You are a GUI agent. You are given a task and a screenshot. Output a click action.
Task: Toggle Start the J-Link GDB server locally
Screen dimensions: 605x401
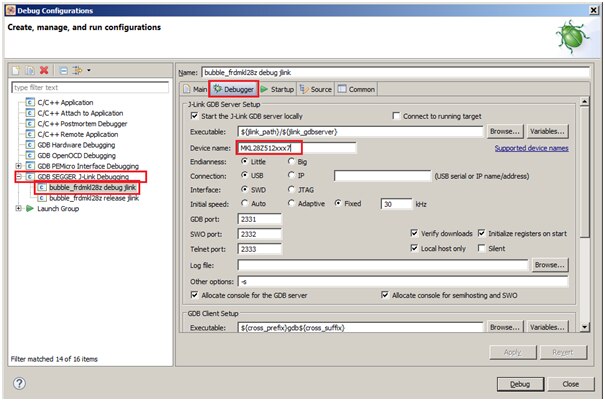tap(194, 115)
